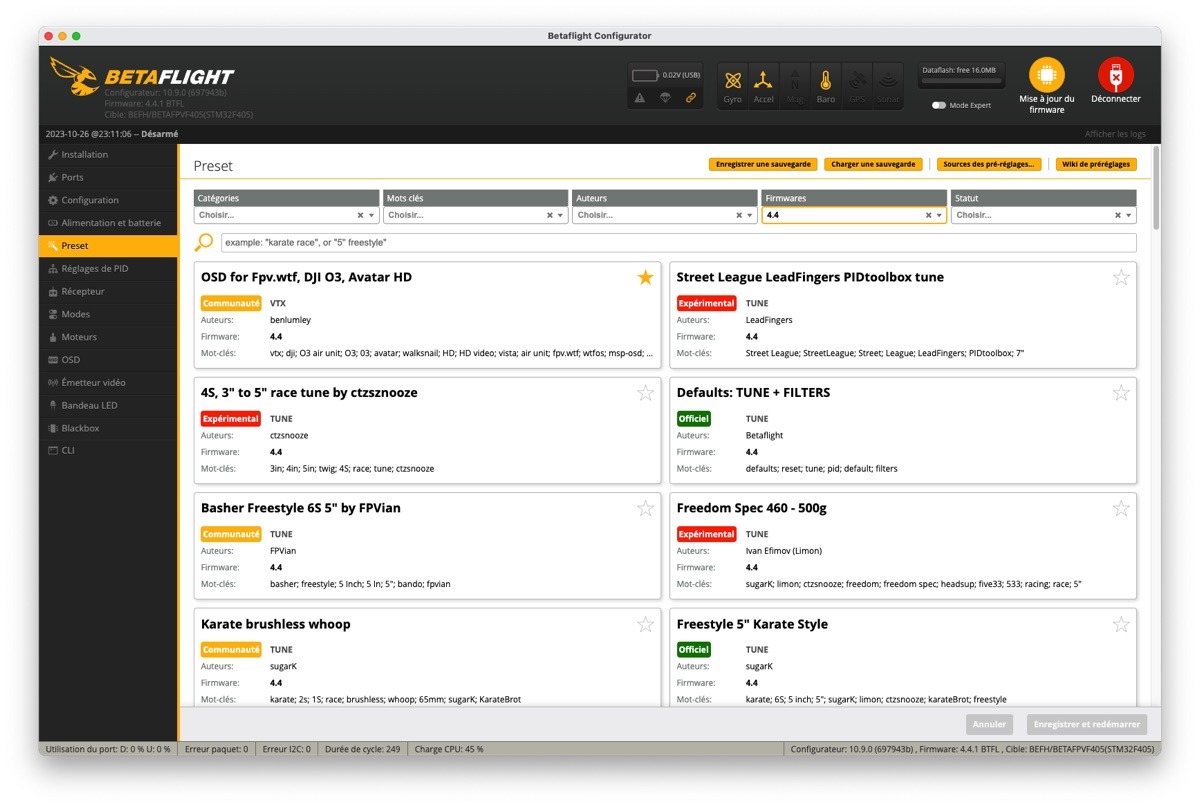Viewport: 1200px width, 807px height.
Task: Favorite Basher Freestyle 6S star
Action: pos(645,508)
